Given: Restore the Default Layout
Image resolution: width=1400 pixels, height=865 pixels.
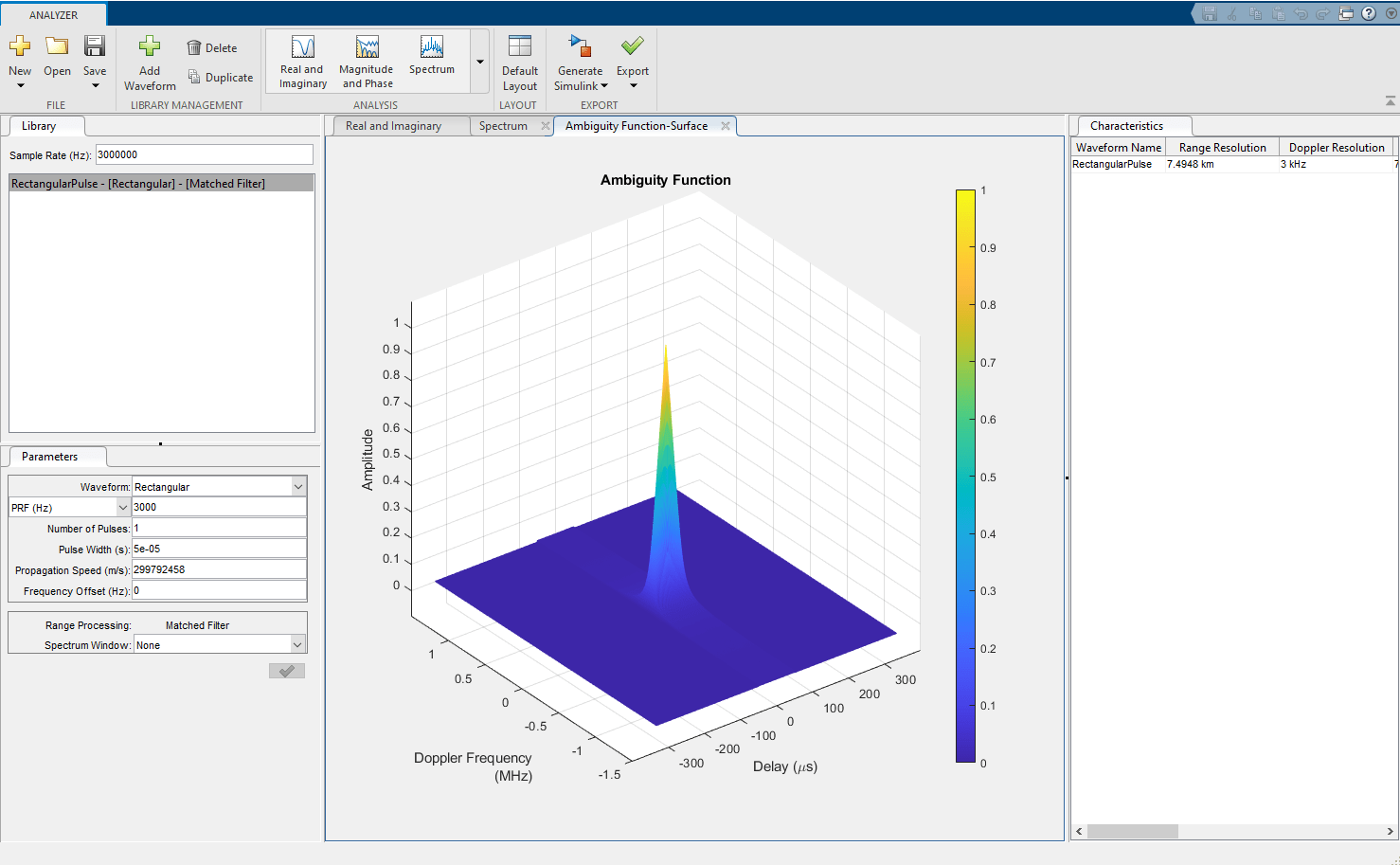Looking at the screenshot, I should pyautogui.click(x=519, y=60).
